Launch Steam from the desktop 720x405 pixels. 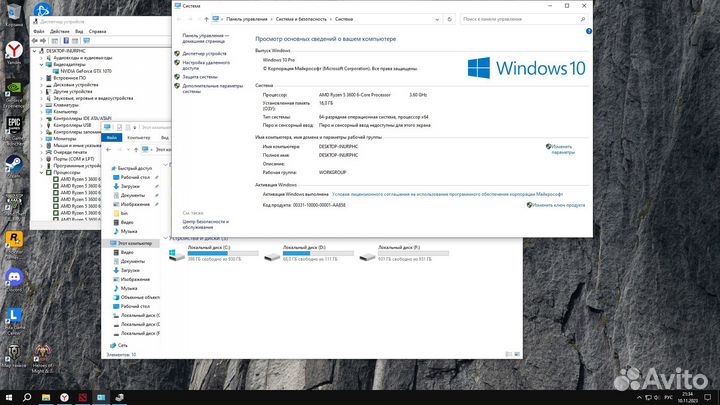pyautogui.click(x=14, y=166)
